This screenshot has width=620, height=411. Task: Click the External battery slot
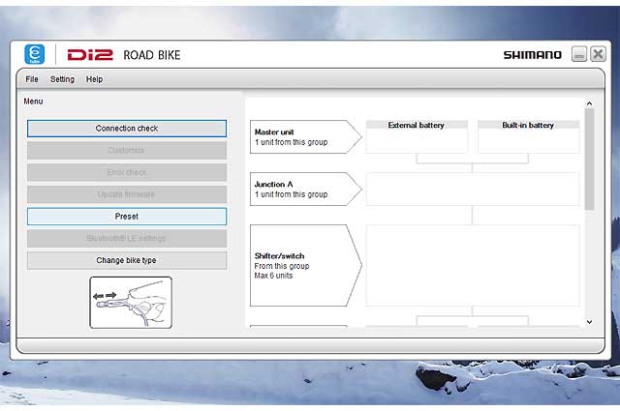coord(416,138)
